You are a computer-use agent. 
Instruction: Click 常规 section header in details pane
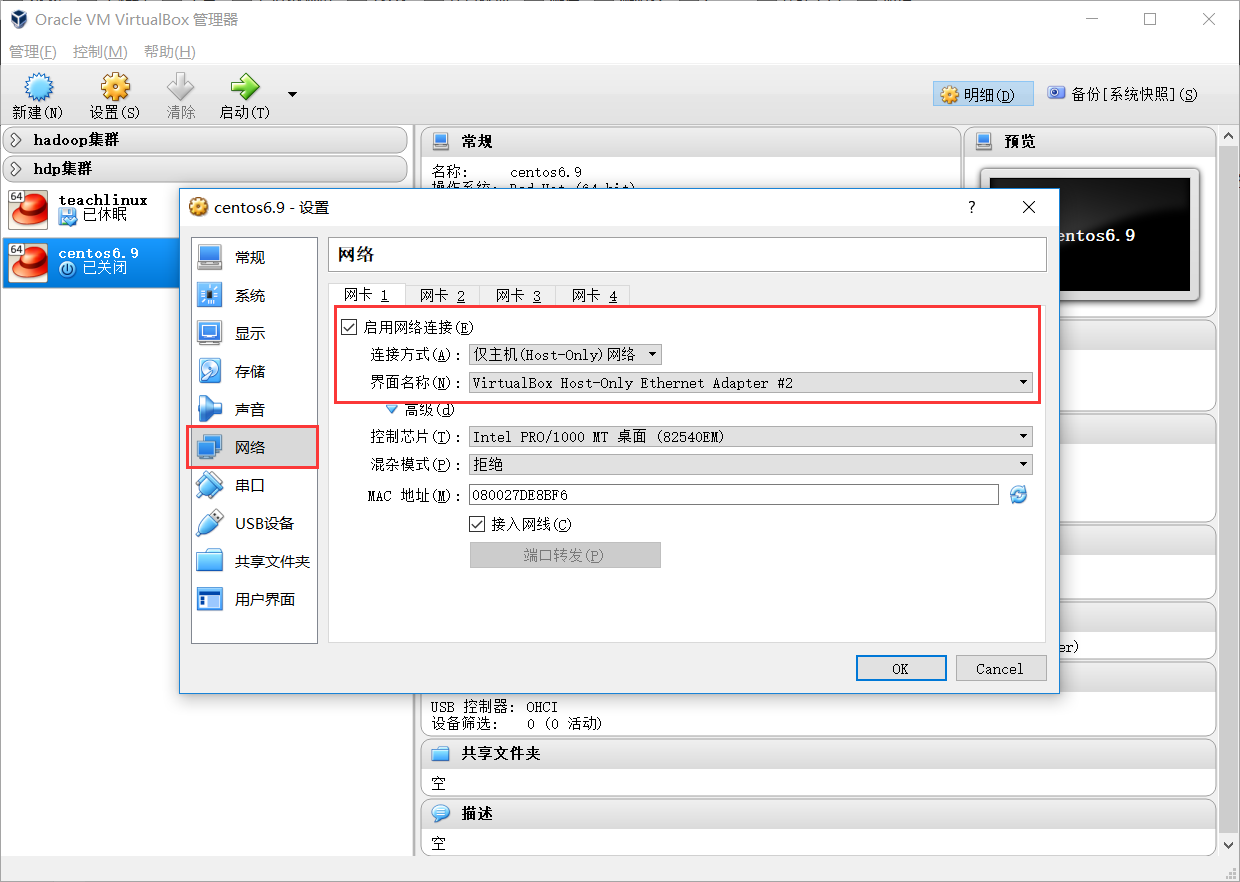(689, 141)
